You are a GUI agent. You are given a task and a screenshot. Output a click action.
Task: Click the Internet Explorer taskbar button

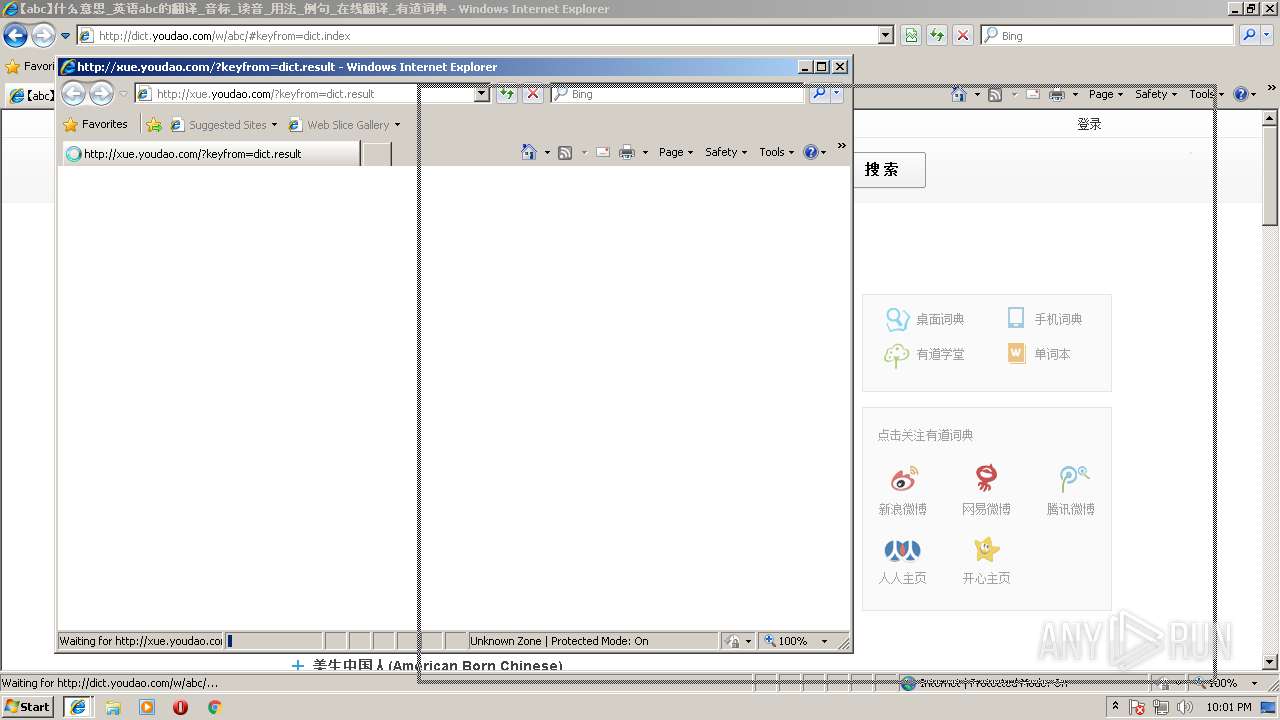click(77, 707)
